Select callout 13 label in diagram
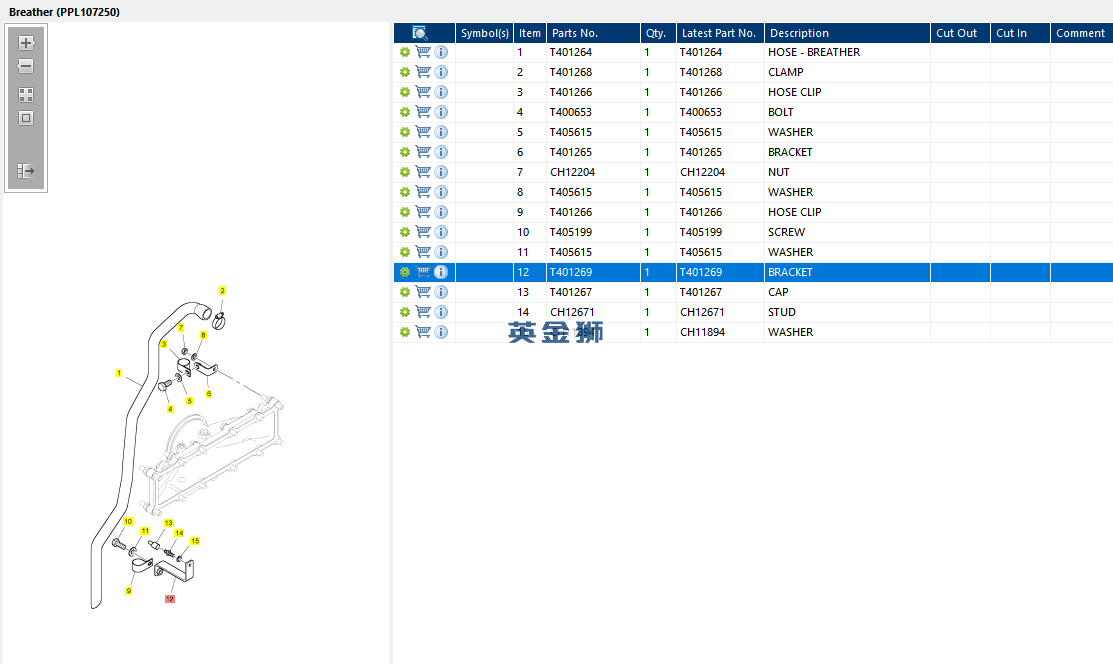Viewport: 1113px width, 664px height. [169, 523]
